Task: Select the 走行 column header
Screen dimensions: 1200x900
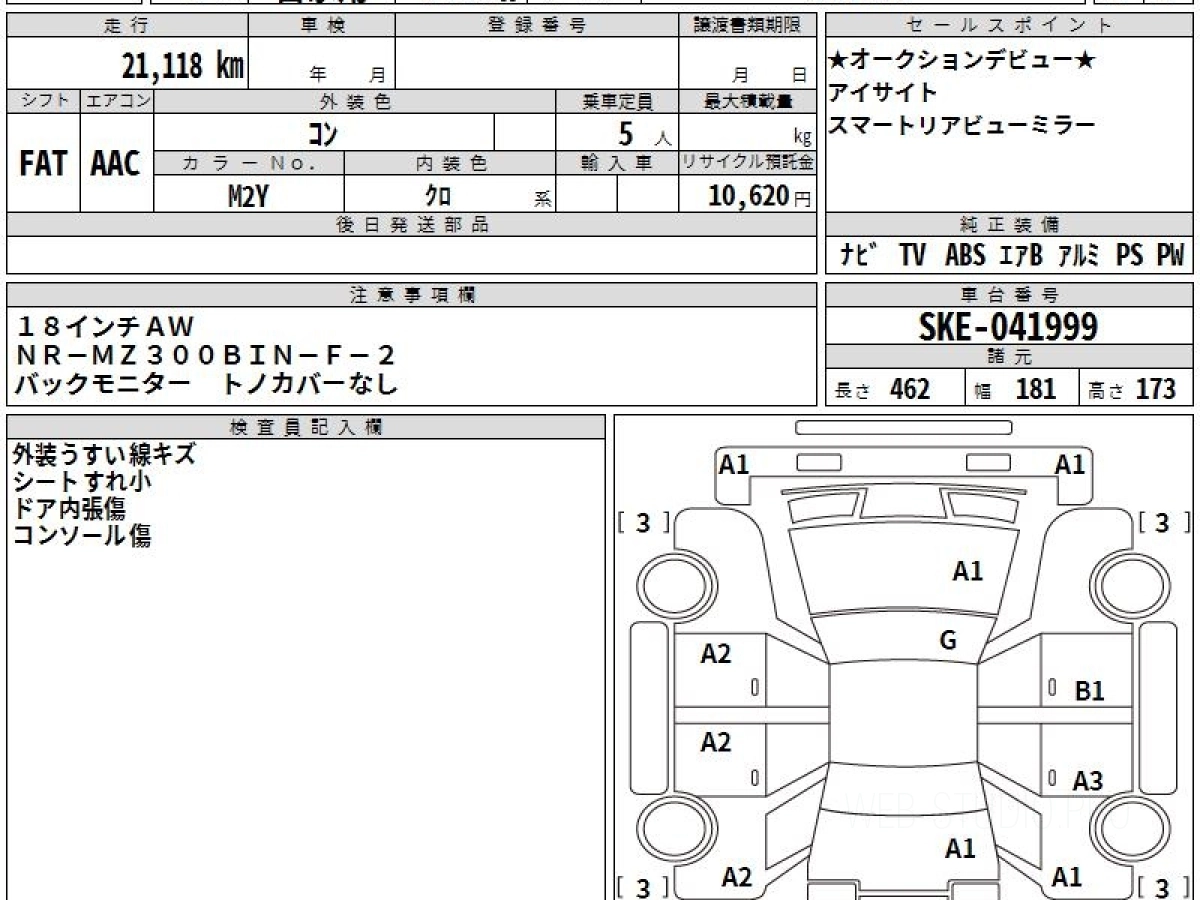Action: click(x=127, y=26)
